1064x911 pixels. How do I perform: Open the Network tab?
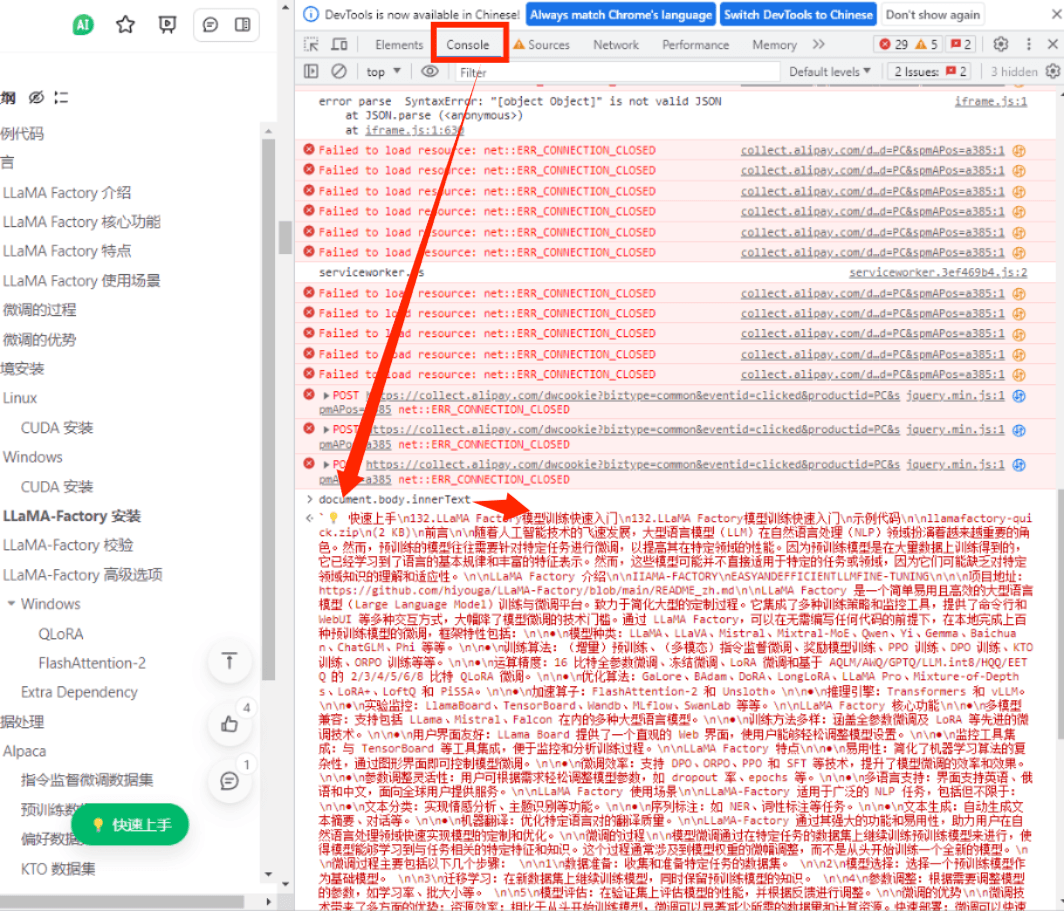click(x=616, y=45)
